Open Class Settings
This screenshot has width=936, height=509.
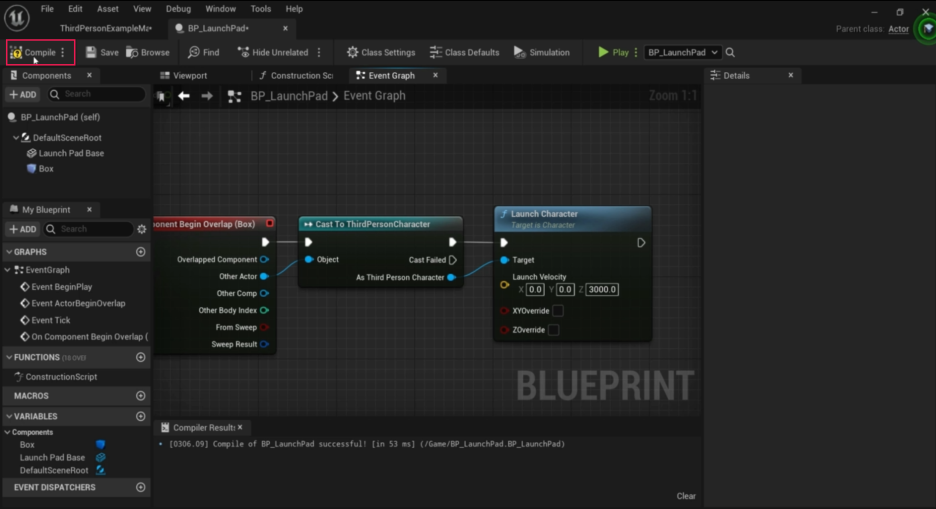(x=381, y=53)
